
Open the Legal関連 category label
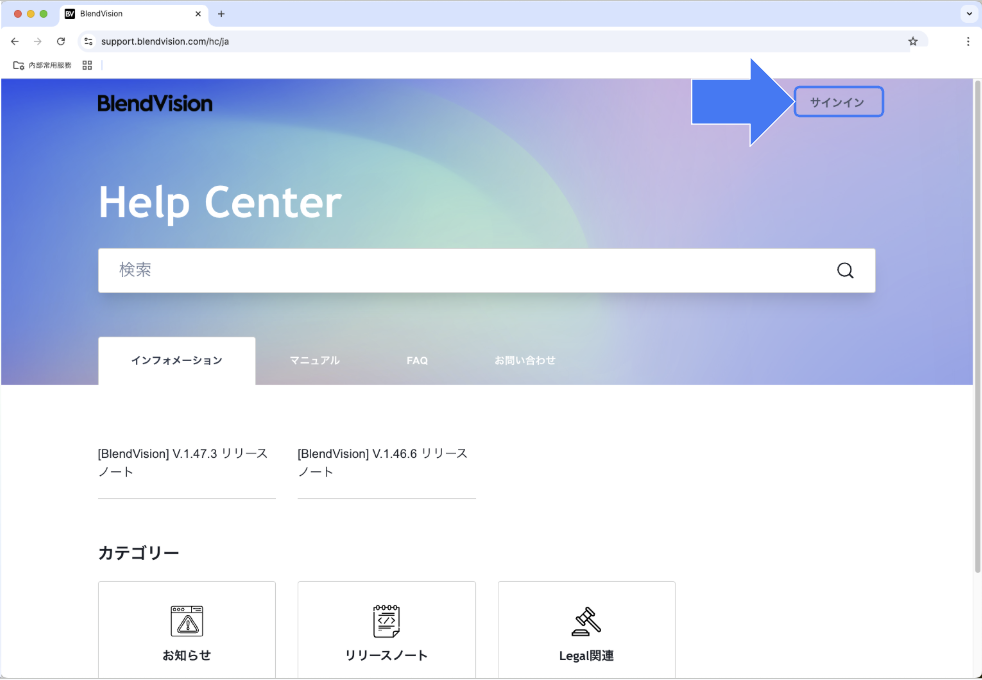pos(586,656)
